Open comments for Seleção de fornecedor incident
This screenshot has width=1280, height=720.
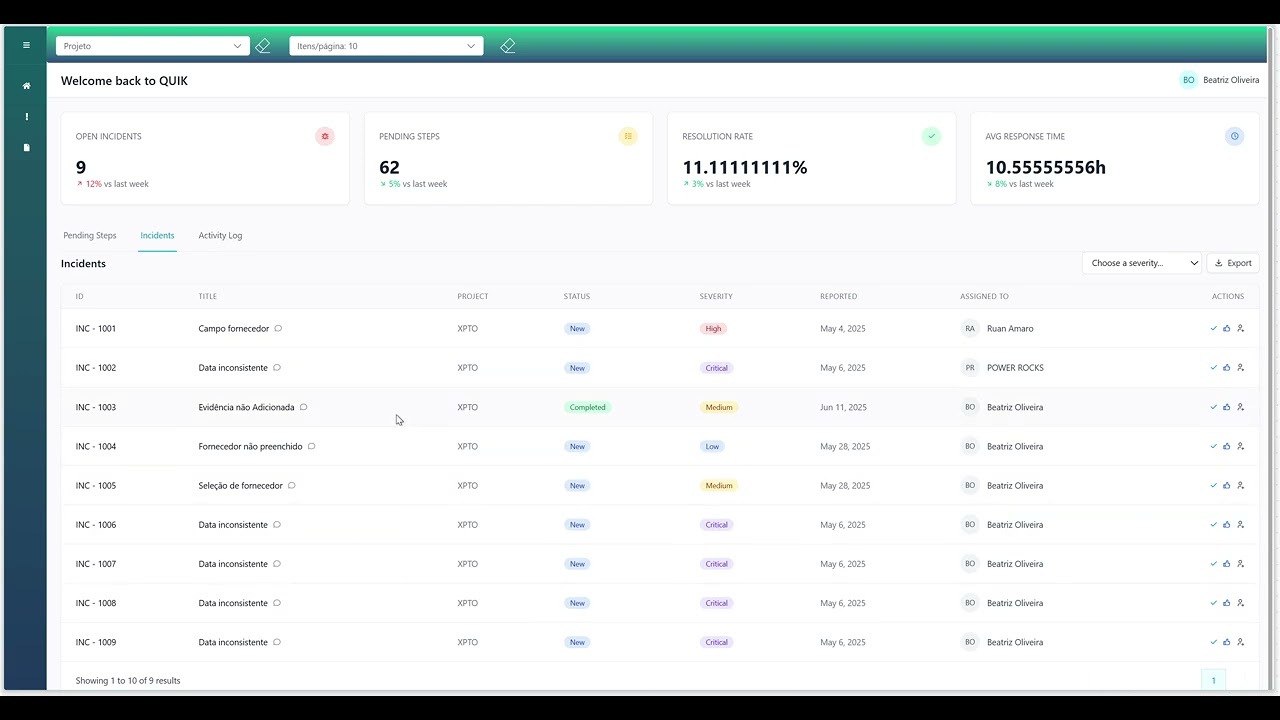click(292, 485)
